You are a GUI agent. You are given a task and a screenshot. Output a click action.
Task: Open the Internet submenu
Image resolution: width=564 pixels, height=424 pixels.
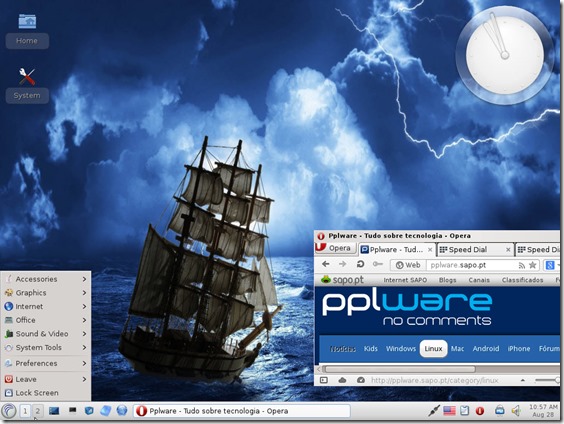pyautogui.click(x=45, y=306)
